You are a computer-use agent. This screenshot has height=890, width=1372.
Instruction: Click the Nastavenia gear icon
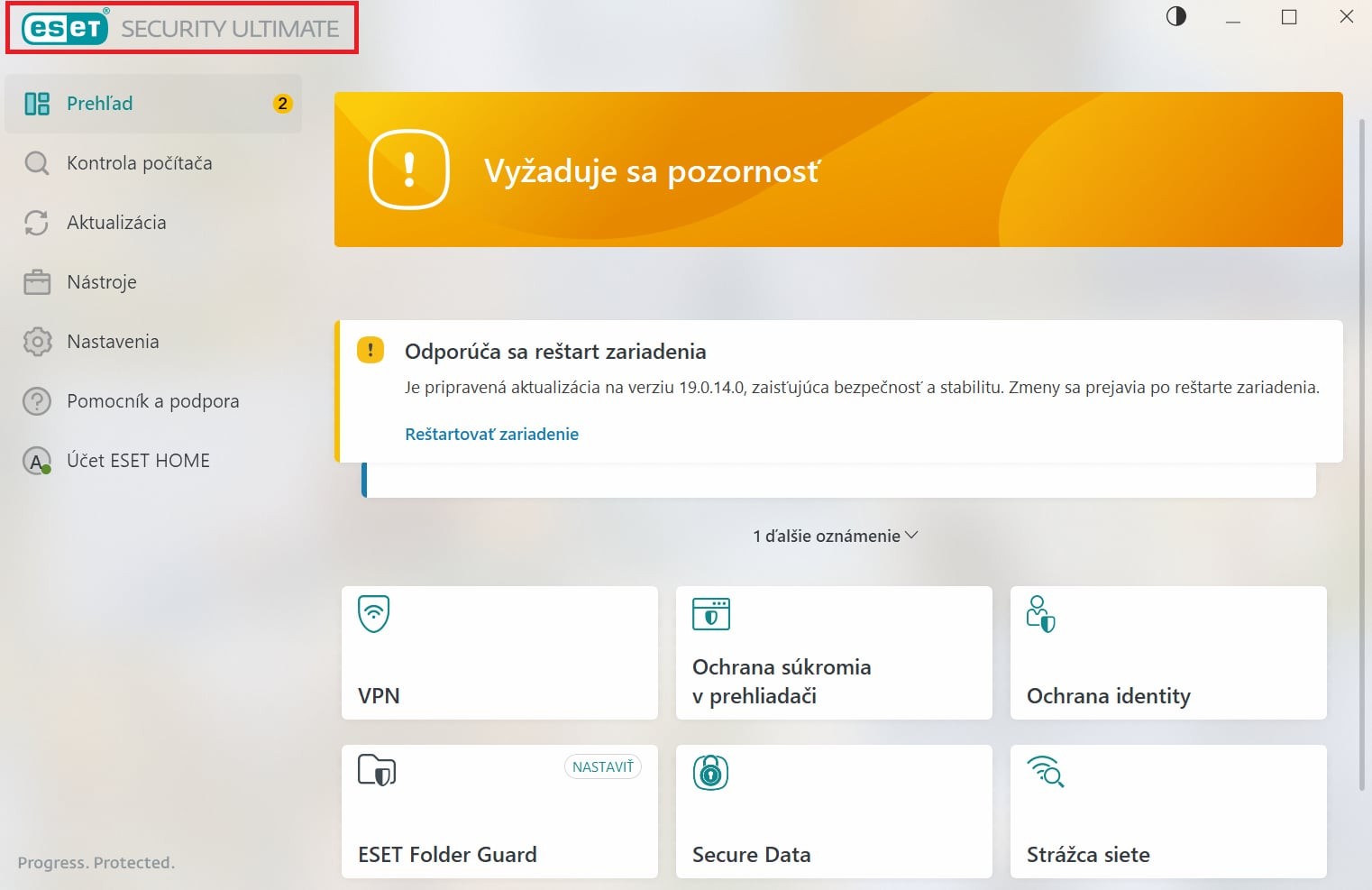pyautogui.click(x=37, y=342)
